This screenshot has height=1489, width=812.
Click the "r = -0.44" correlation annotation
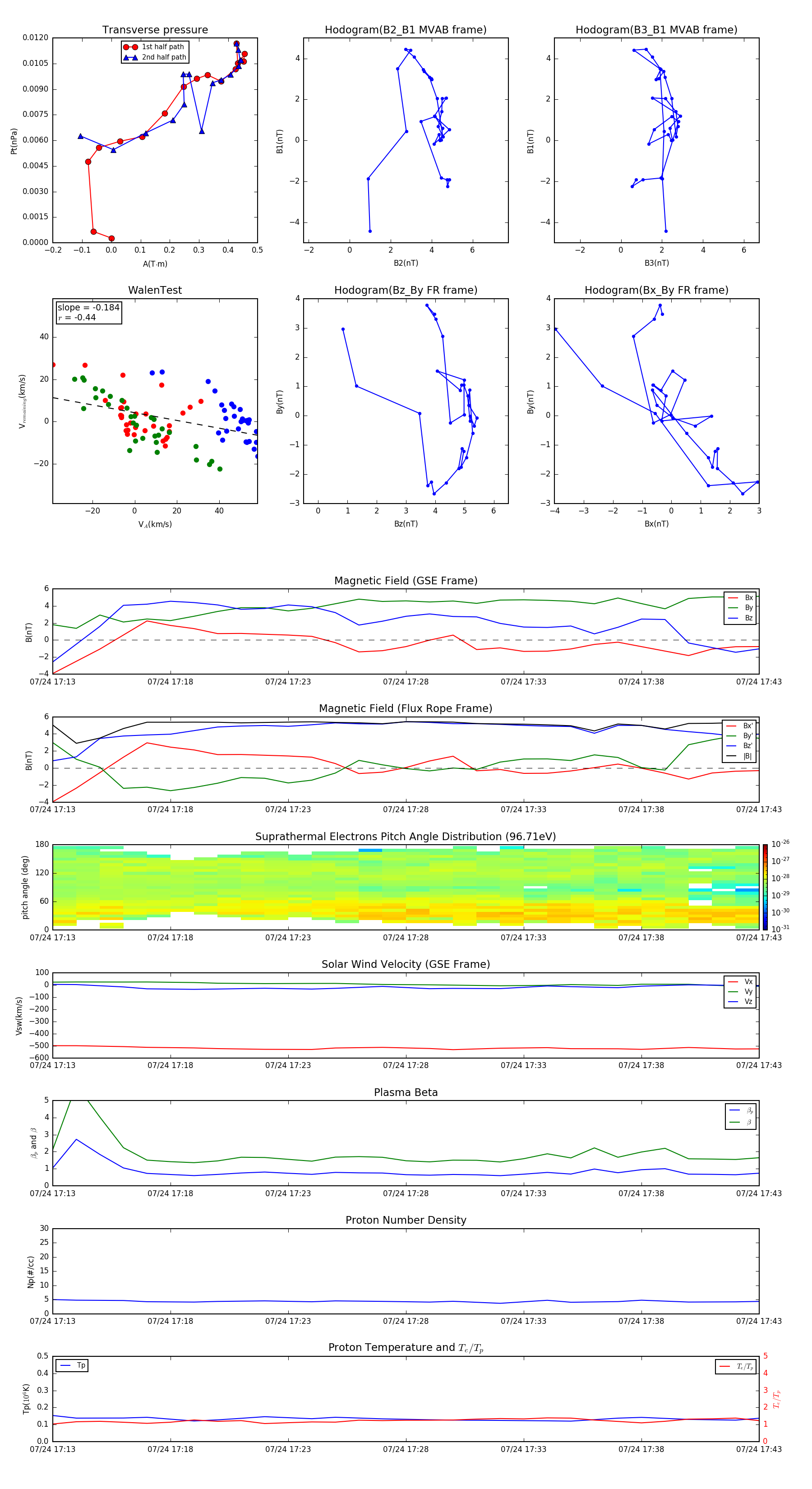[77, 317]
